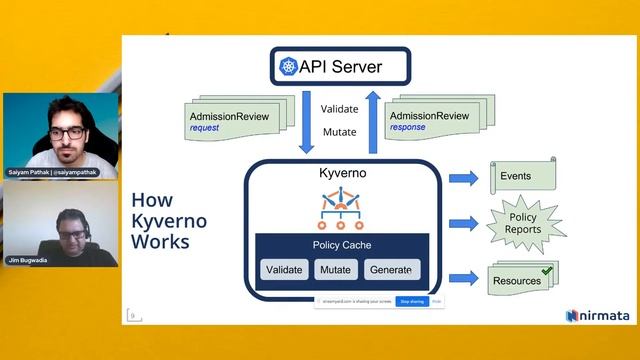Screen dimensions: 640x360
Task: Click the 'How Kyverno Works' slide title
Action: 169,221
